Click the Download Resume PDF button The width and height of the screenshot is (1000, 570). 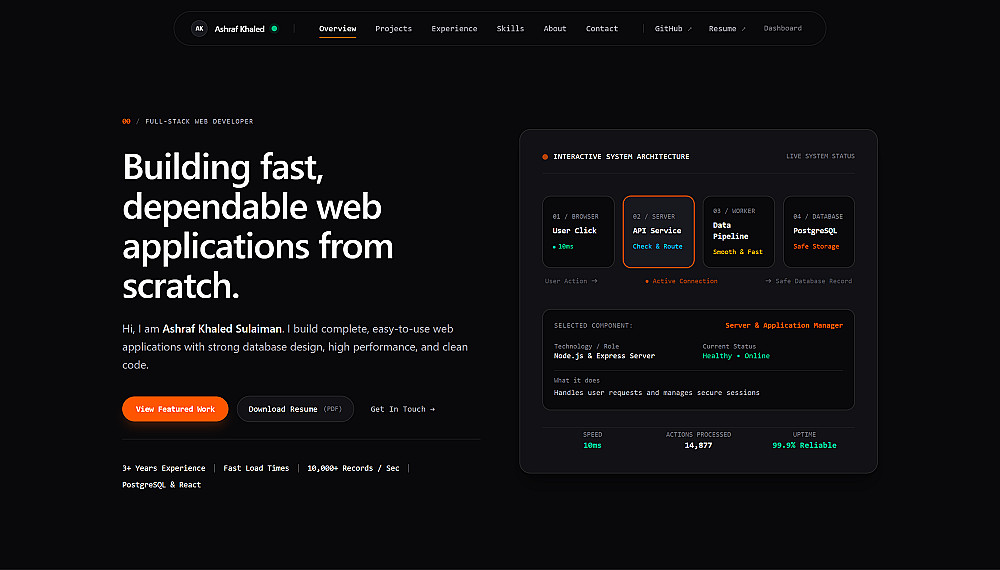click(x=295, y=409)
